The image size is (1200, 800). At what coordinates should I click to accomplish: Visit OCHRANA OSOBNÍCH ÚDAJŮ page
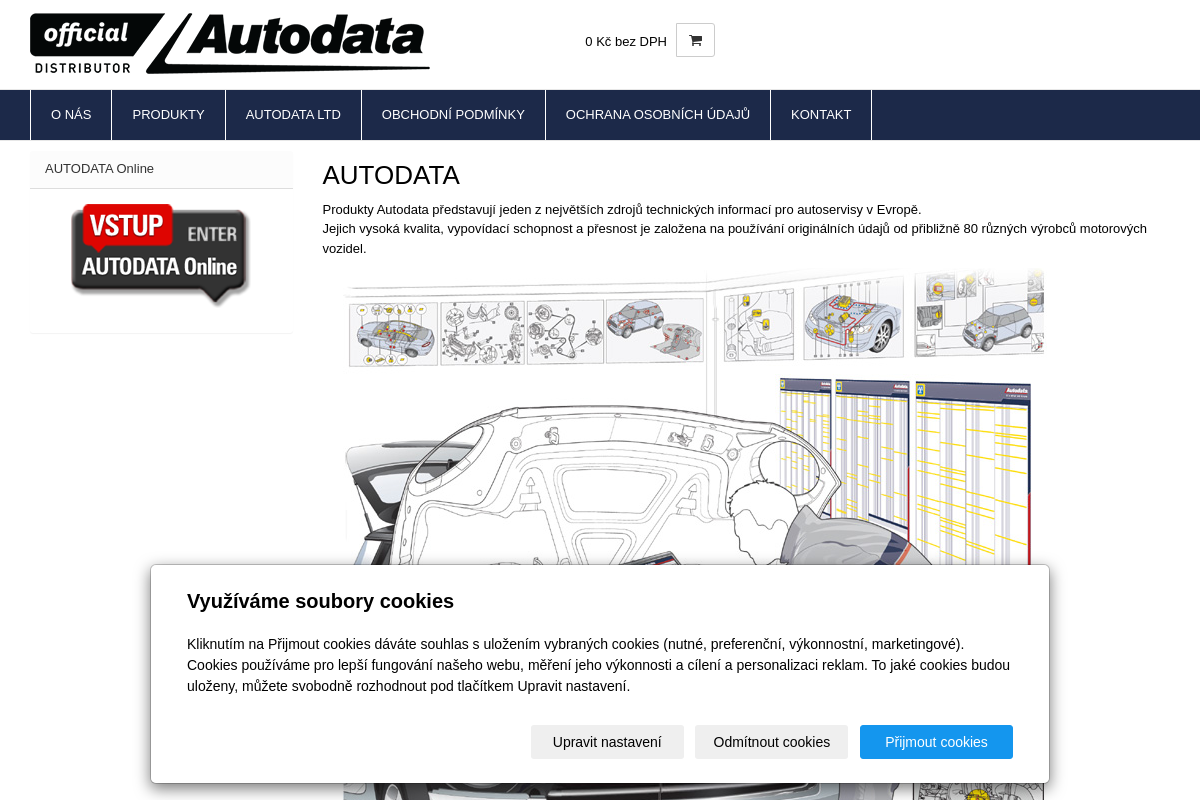(x=657, y=114)
